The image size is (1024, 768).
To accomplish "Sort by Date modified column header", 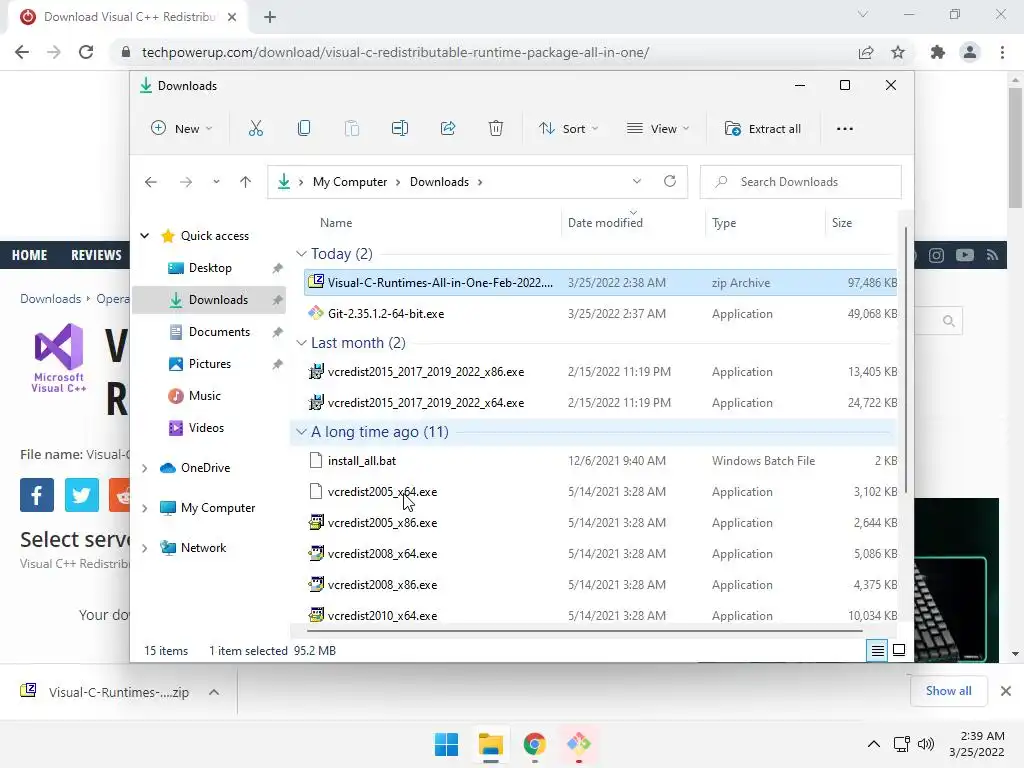I will [x=605, y=223].
